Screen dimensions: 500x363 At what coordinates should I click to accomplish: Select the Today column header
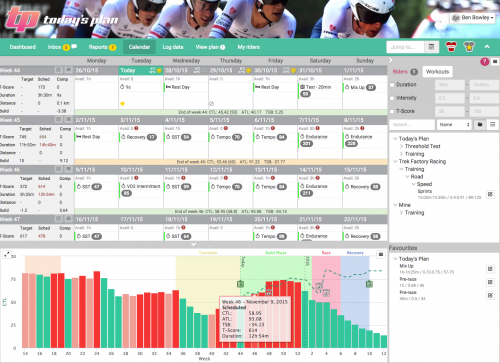[141, 70]
